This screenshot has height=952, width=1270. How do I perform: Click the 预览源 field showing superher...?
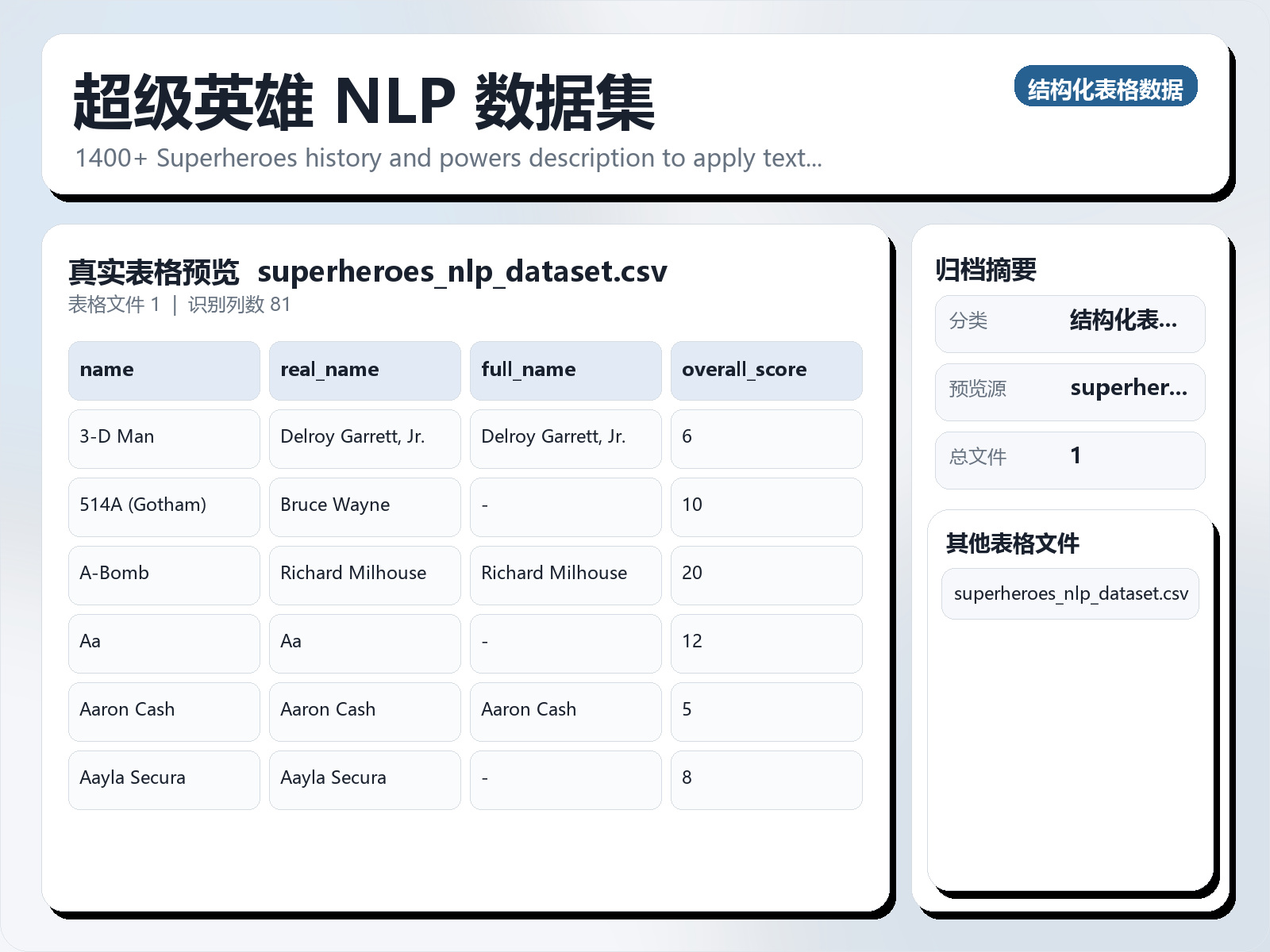point(1069,391)
